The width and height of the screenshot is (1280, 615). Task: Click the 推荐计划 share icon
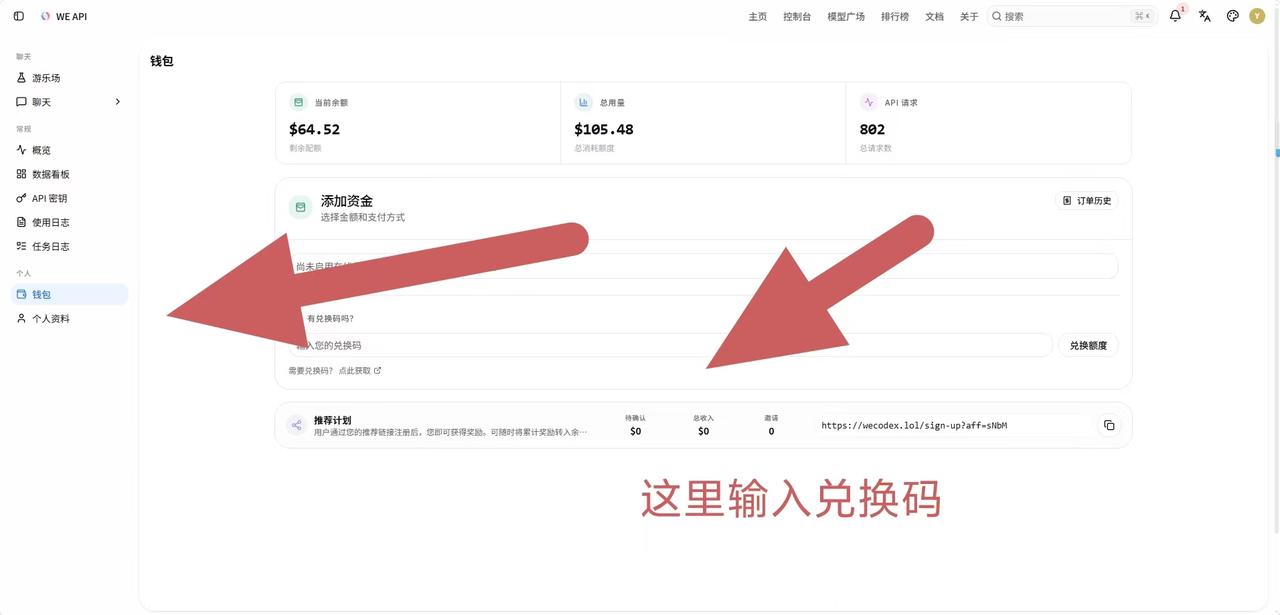(296, 425)
